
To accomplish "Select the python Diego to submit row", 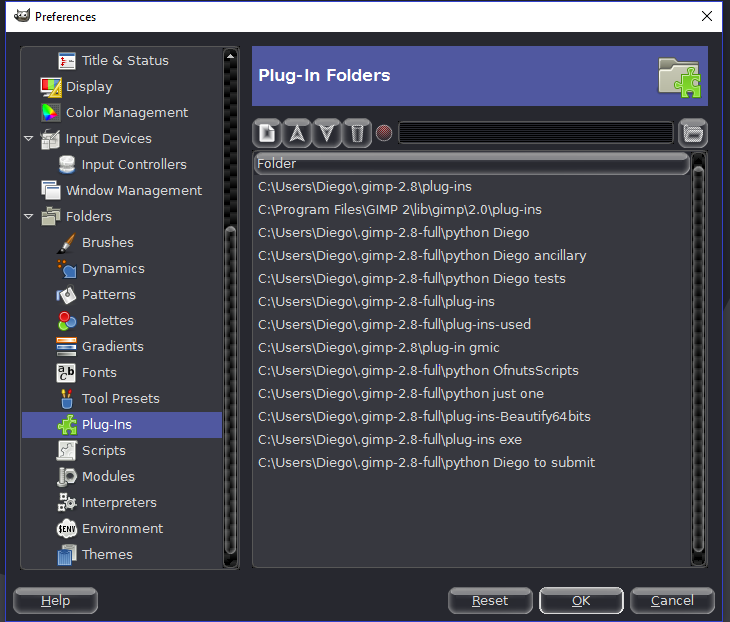I will click(x=472, y=463).
